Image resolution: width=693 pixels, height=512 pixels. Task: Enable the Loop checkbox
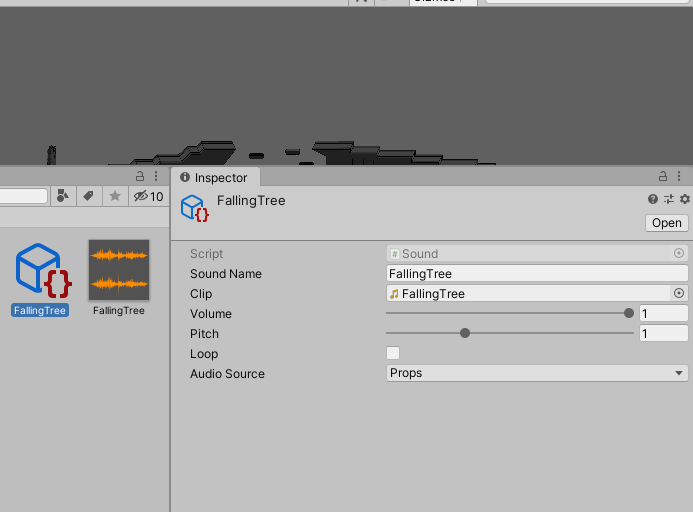click(393, 353)
